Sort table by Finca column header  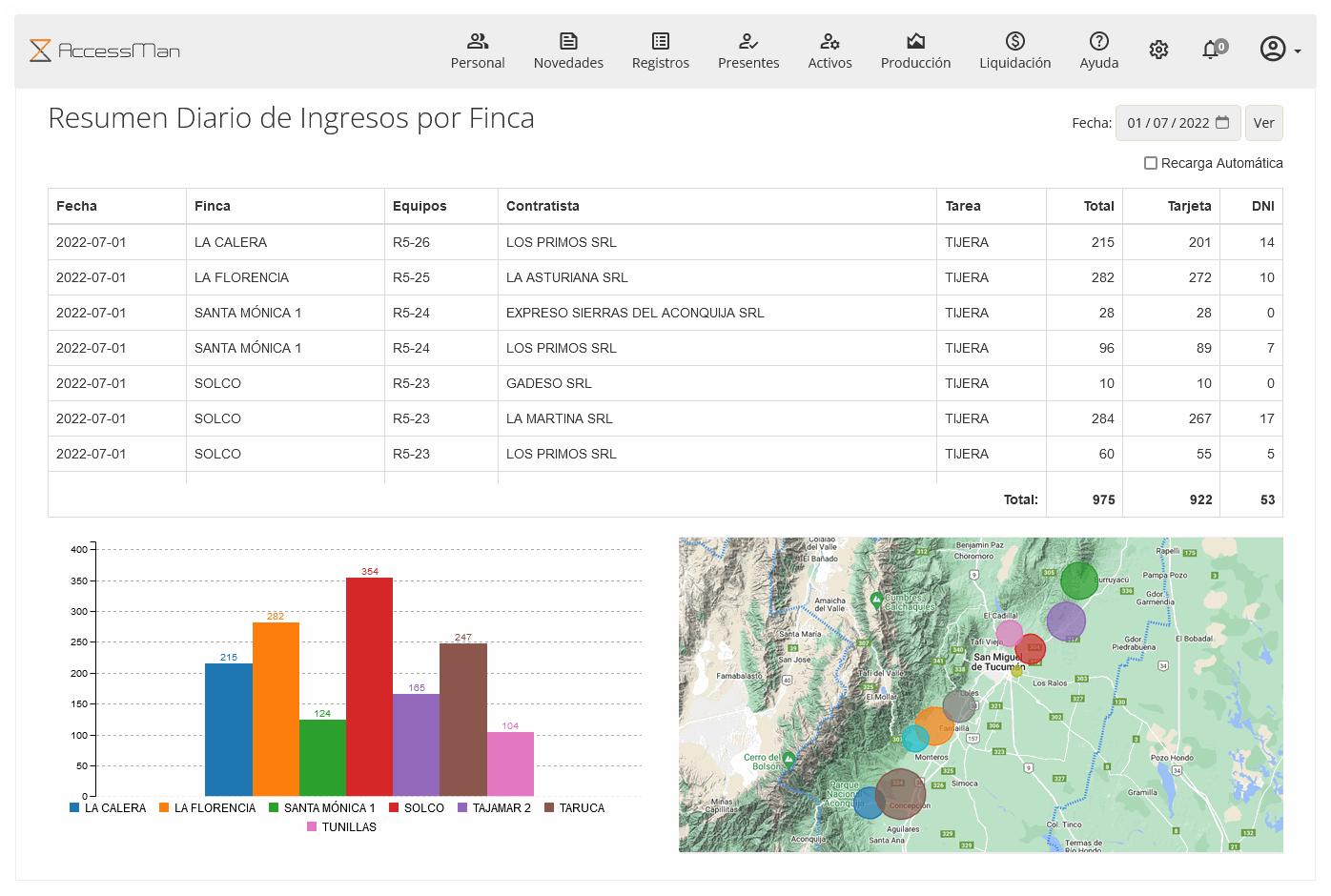(x=213, y=206)
